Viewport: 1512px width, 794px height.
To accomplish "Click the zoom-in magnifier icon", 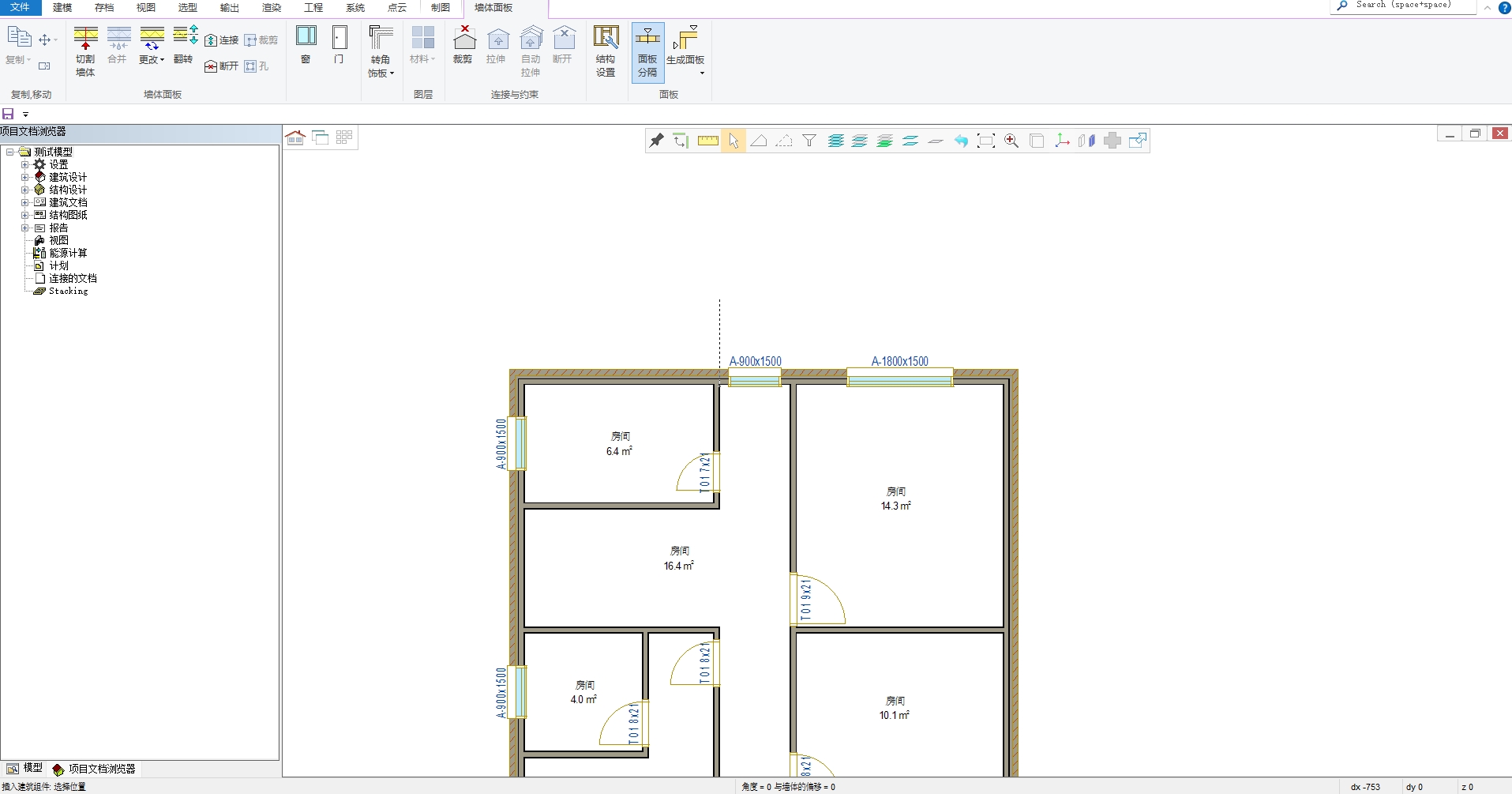I will [x=1011, y=141].
